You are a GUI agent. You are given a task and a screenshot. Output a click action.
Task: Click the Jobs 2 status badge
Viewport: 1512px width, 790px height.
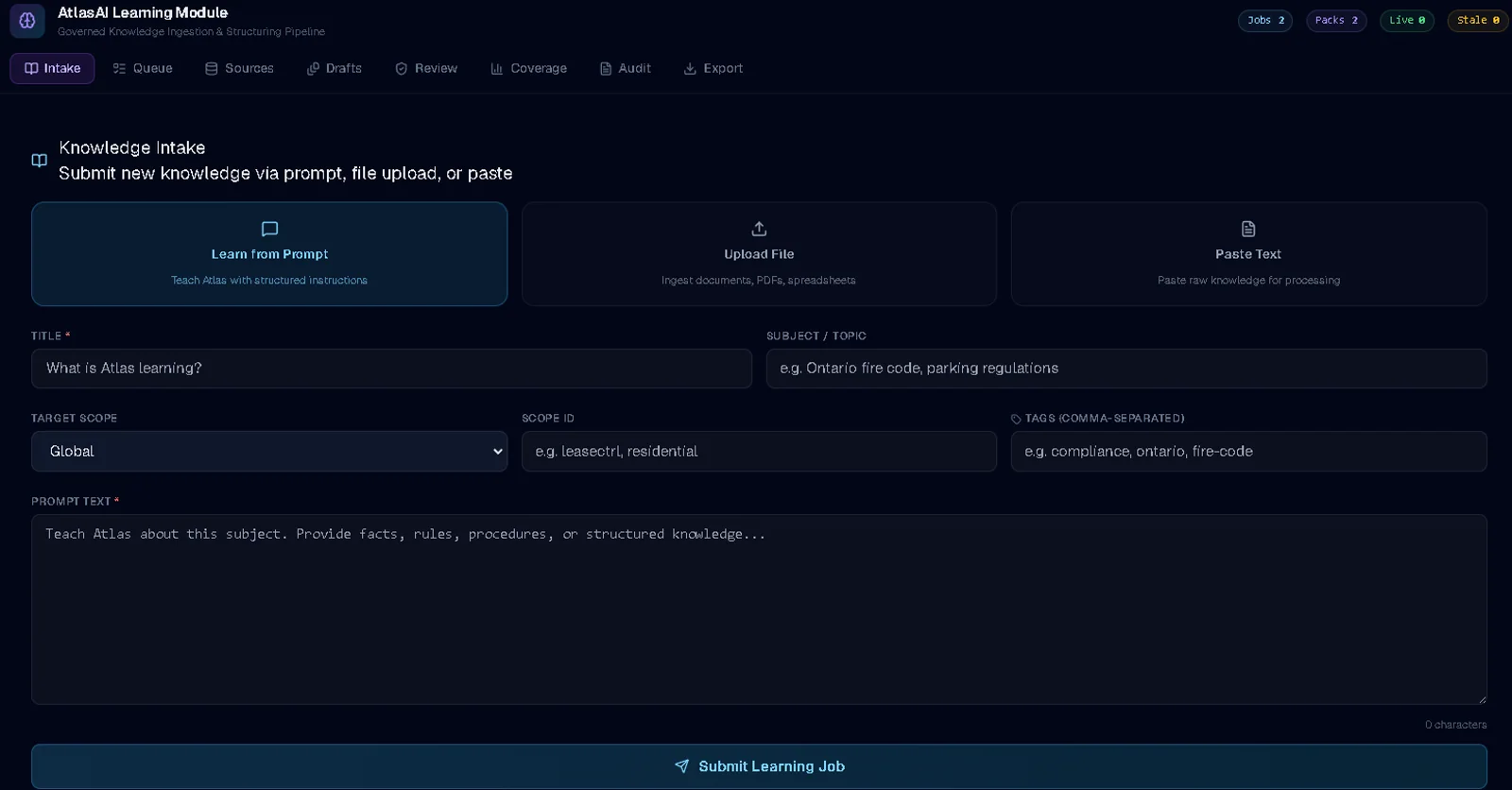[x=1265, y=20]
